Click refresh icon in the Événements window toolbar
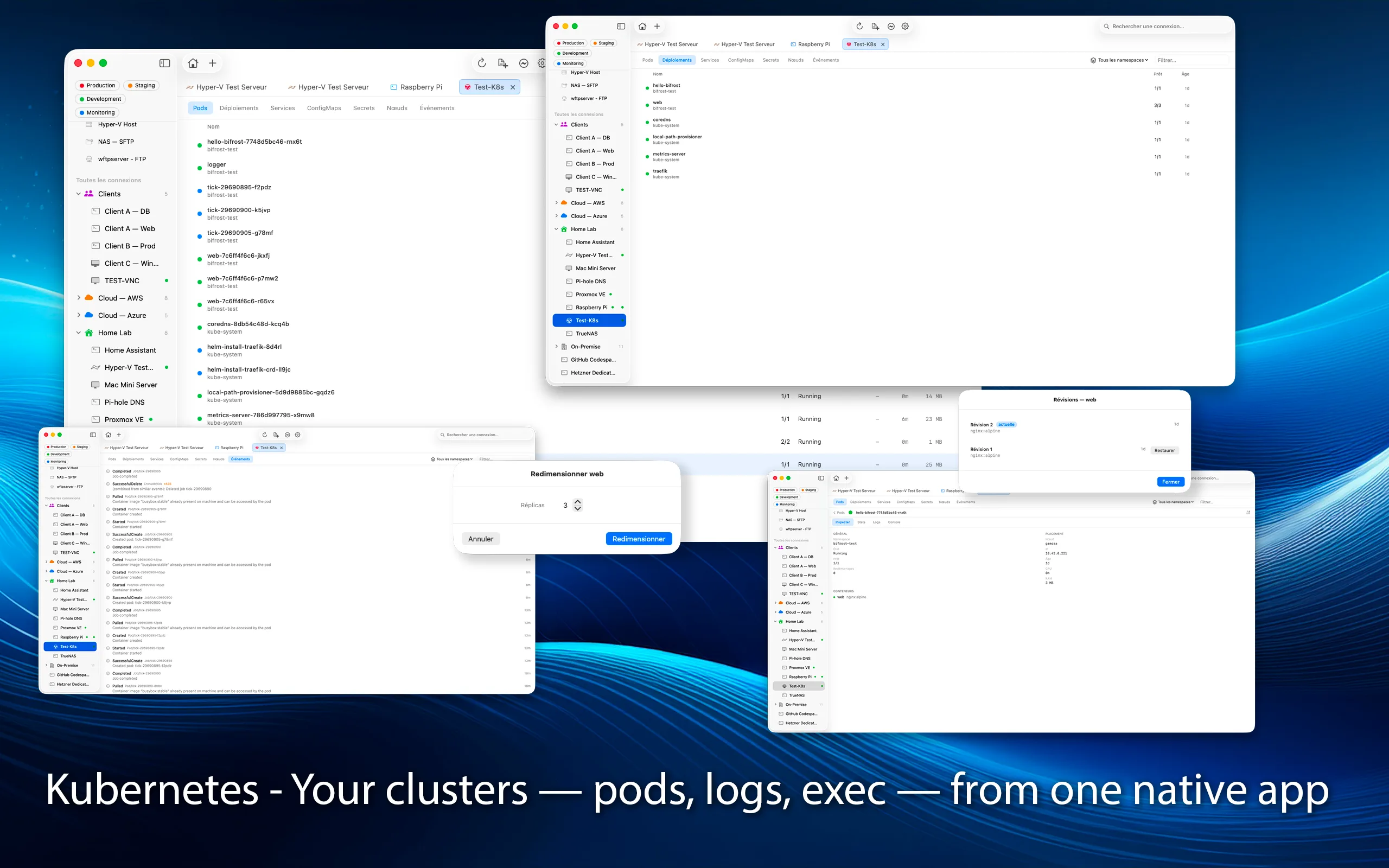 pyautogui.click(x=265, y=435)
